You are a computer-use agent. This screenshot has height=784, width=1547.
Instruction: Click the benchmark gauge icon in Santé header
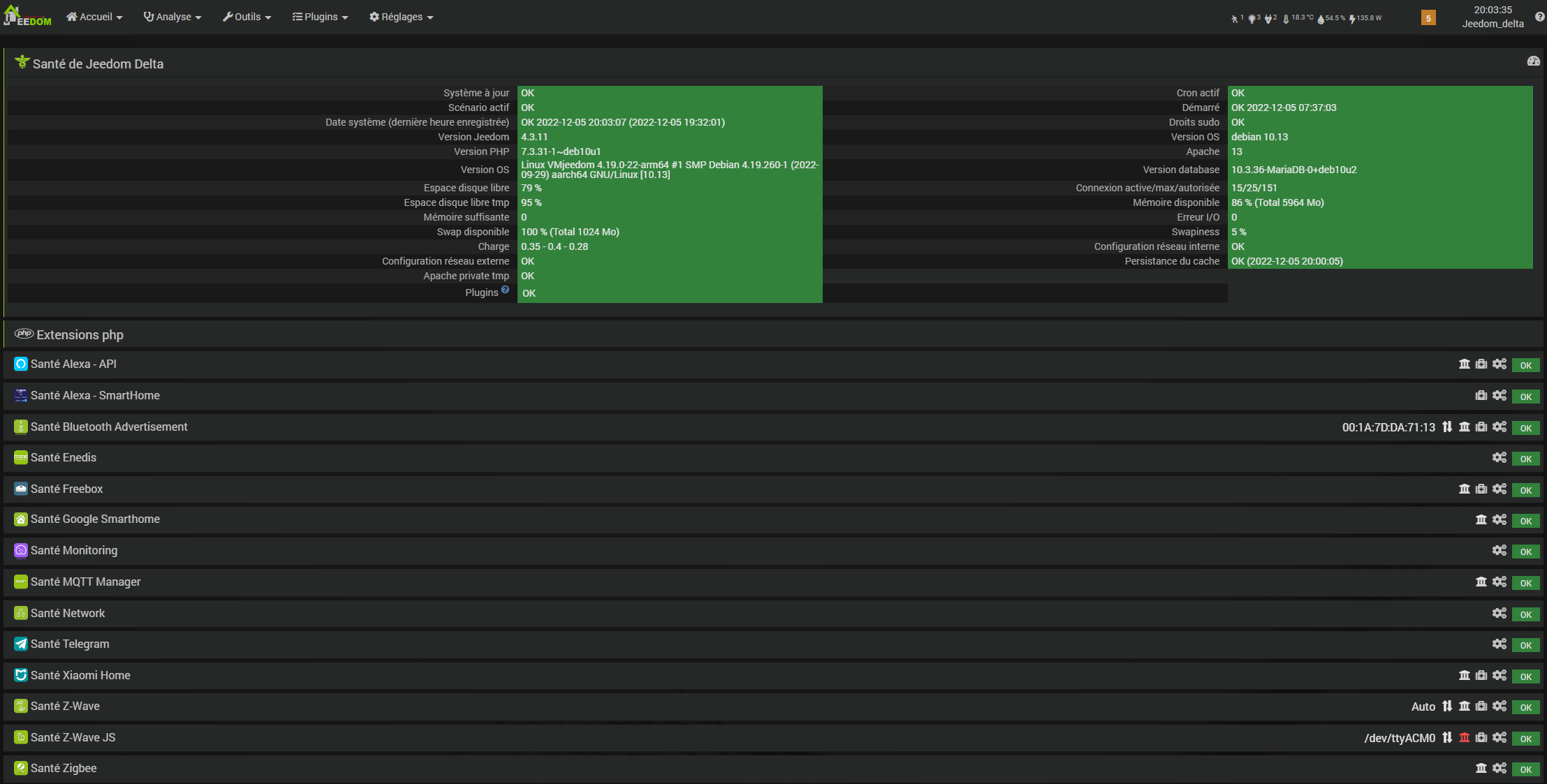[1534, 61]
